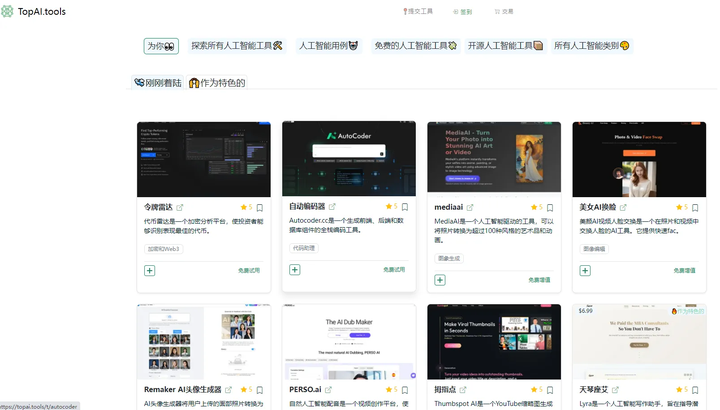
Task: Bookmark the 天琴座艾 tool card
Action: coord(695,390)
